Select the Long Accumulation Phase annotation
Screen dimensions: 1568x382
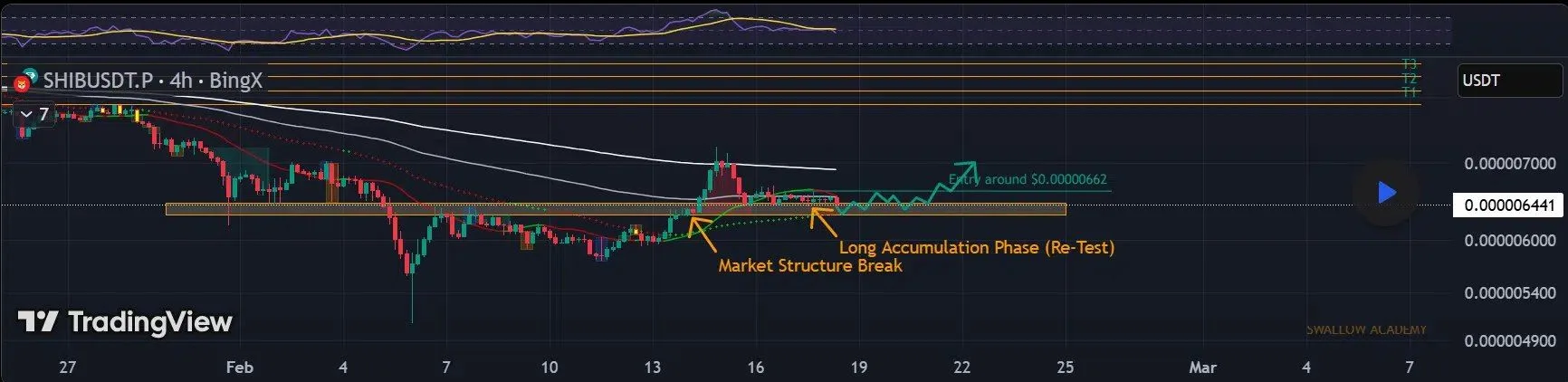(x=976, y=247)
